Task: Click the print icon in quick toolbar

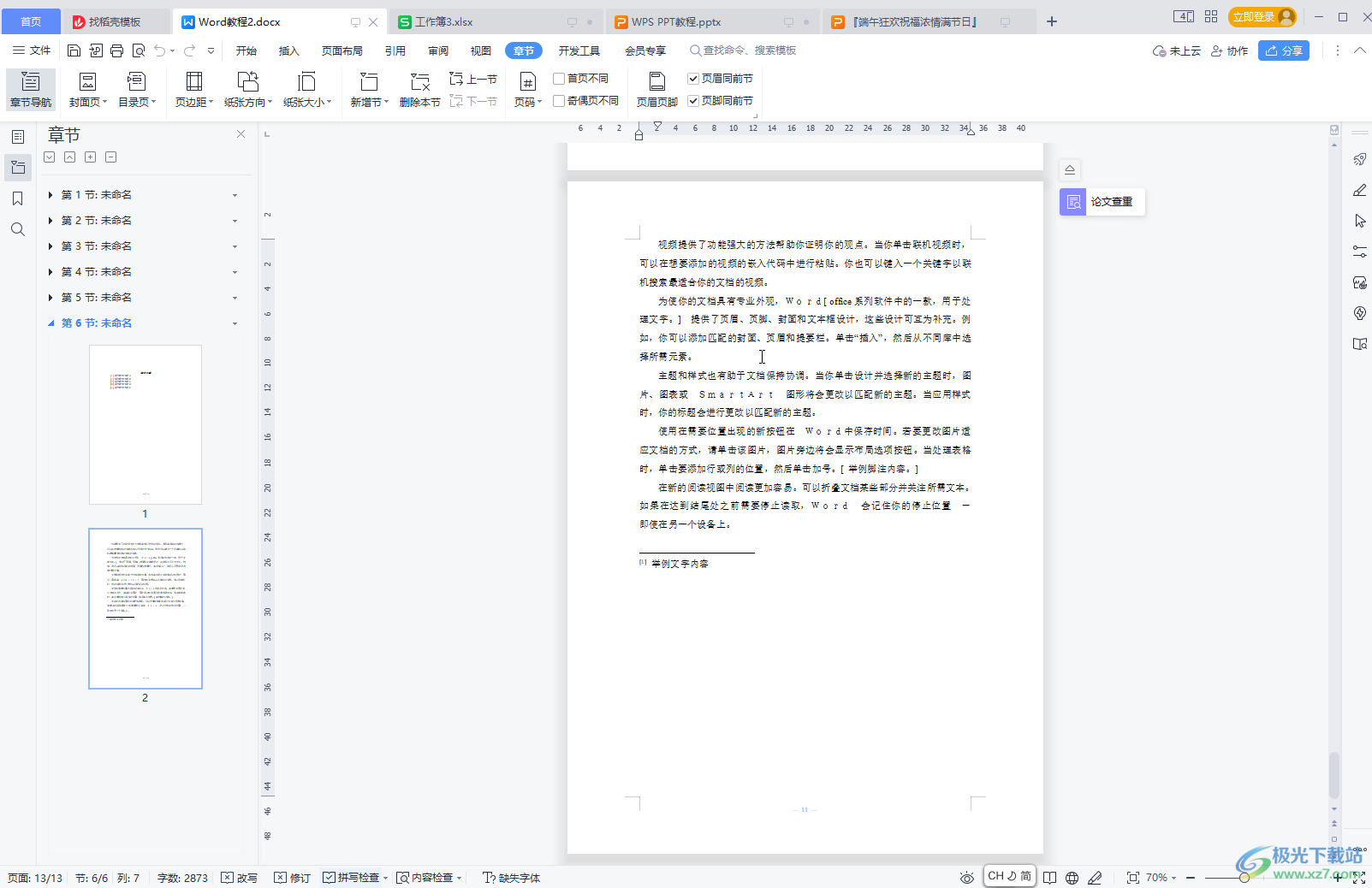Action: (x=117, y=50)
